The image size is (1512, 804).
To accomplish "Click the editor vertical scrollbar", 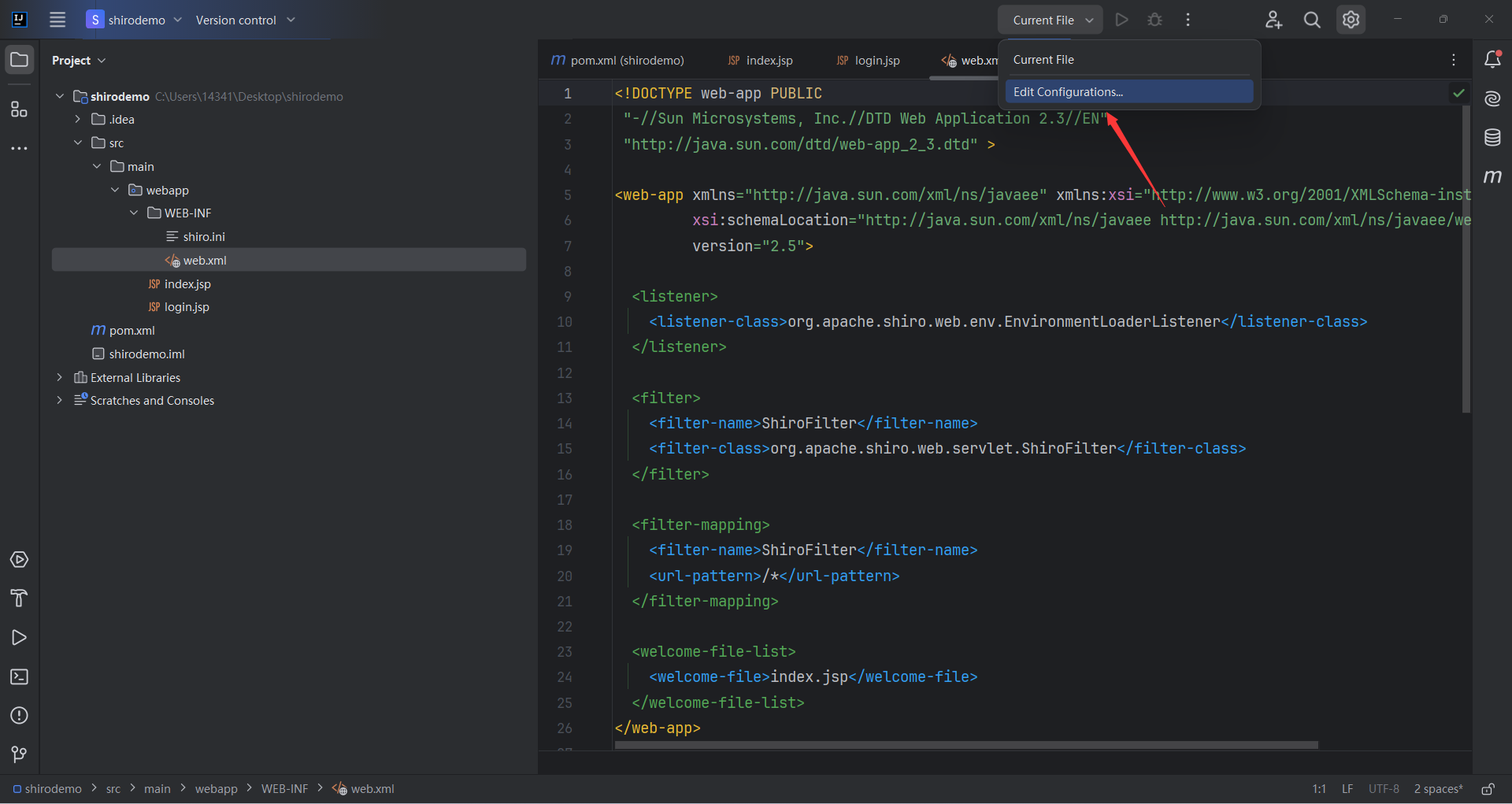I will pyautogui.click(x=1466, y=260).
